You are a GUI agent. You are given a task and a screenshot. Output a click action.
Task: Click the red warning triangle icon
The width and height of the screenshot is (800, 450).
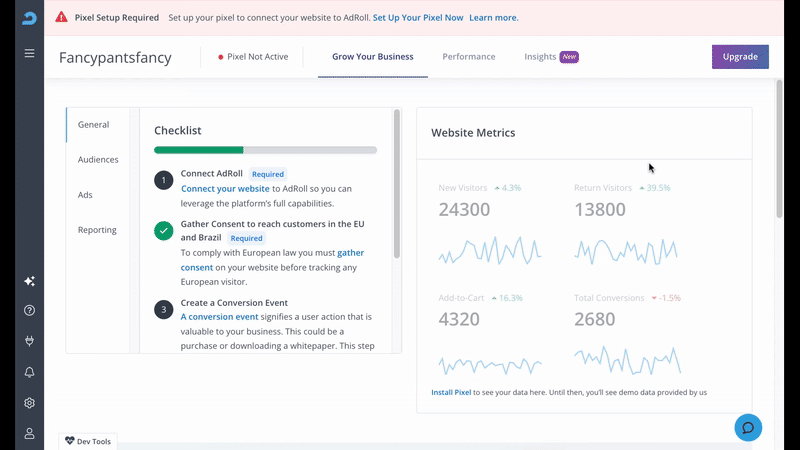coord(61,17)
